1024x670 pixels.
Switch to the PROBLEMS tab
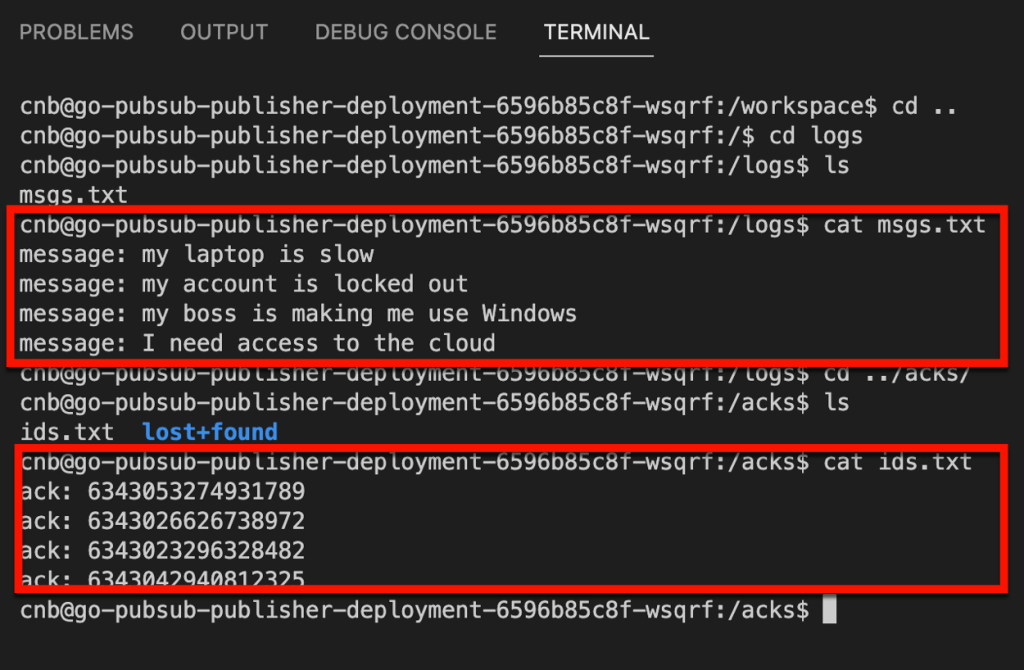coord(76,32)
